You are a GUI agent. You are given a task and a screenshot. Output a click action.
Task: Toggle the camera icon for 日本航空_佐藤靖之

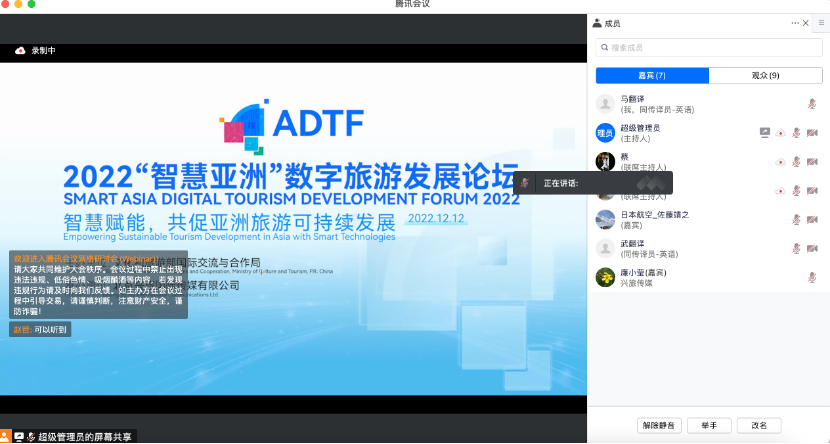812,220
